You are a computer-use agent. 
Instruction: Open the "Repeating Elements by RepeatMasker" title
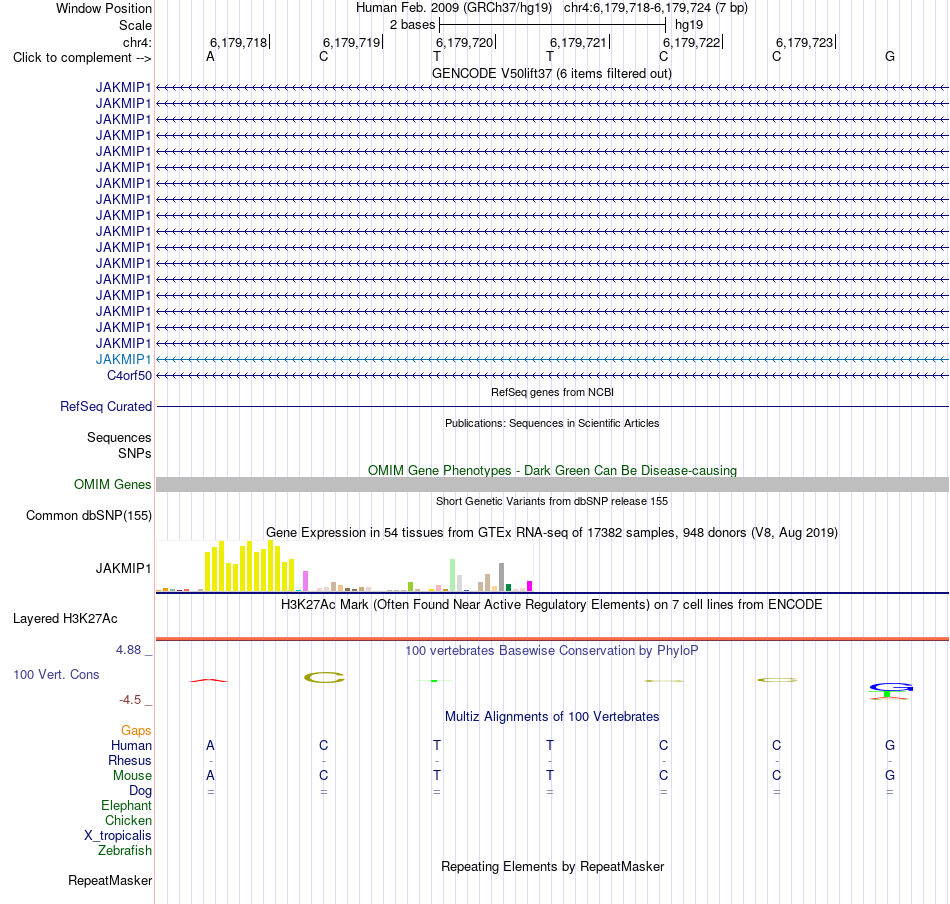coord(552,867)
